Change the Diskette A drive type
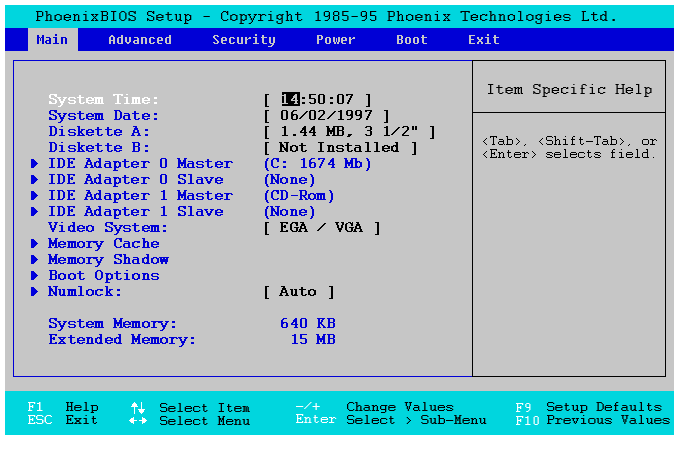 pos(352,132)
